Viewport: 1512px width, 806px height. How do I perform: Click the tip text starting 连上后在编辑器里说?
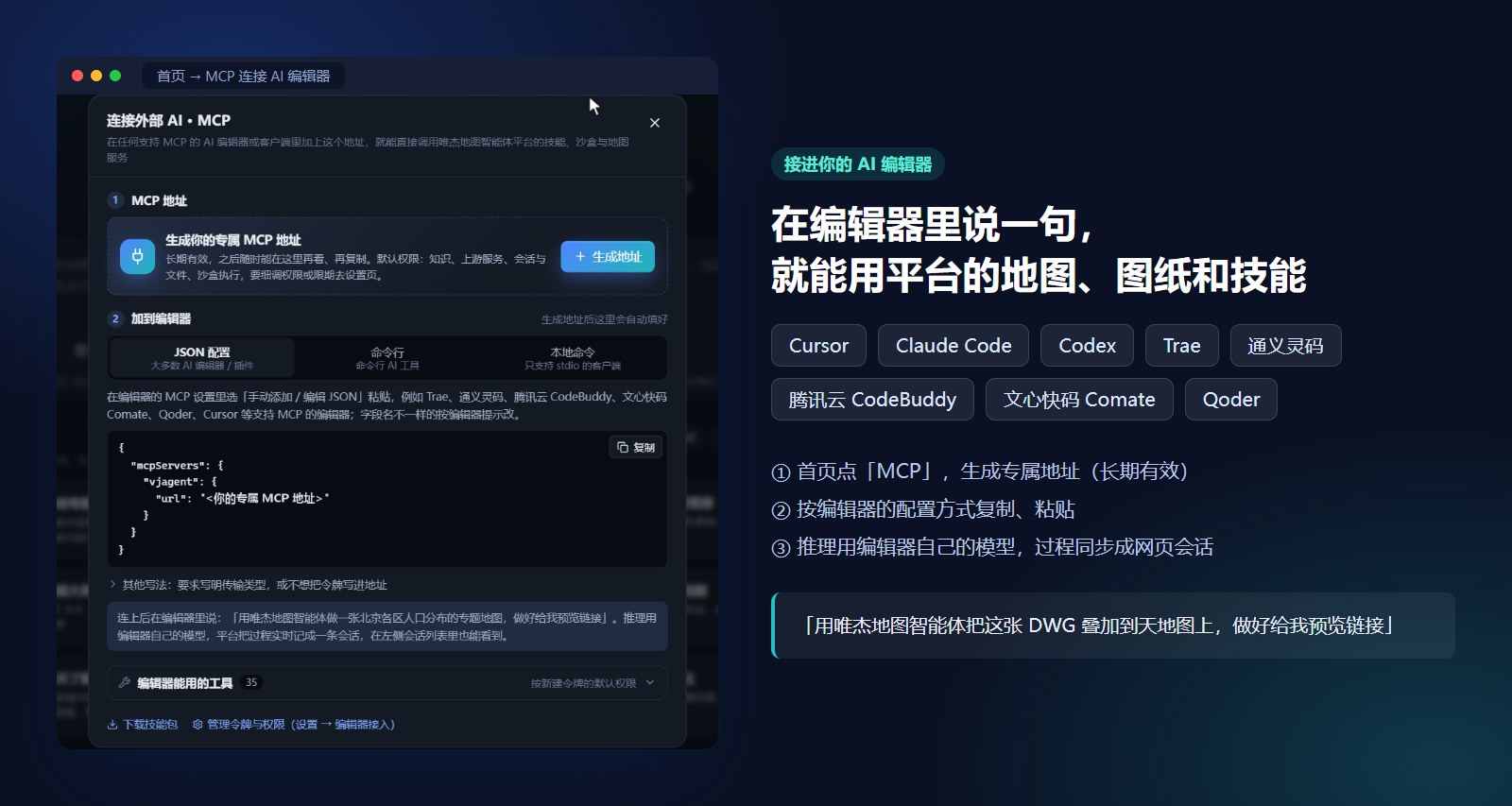click(387, 626)
